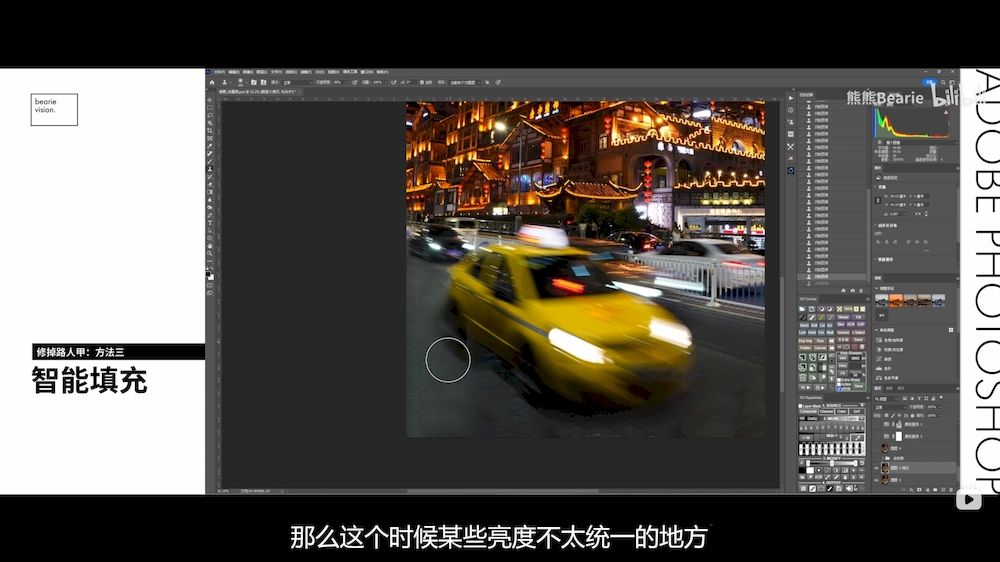Toggle the Layer Mask checkbox in TK7 RapidMask
1000x562 pixels.
pos(800,406)
